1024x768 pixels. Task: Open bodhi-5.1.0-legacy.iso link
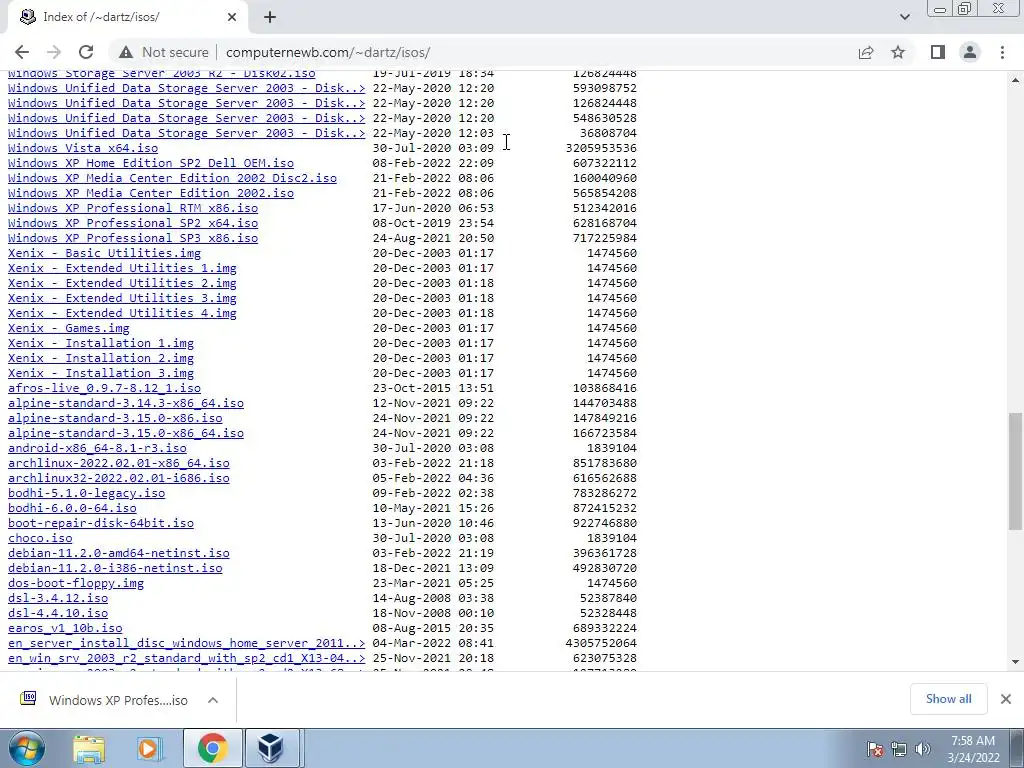[x=86, y=494]
